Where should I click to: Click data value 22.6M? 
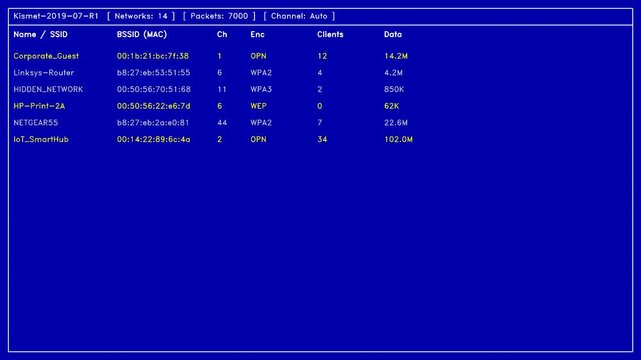tap(396, 123)
